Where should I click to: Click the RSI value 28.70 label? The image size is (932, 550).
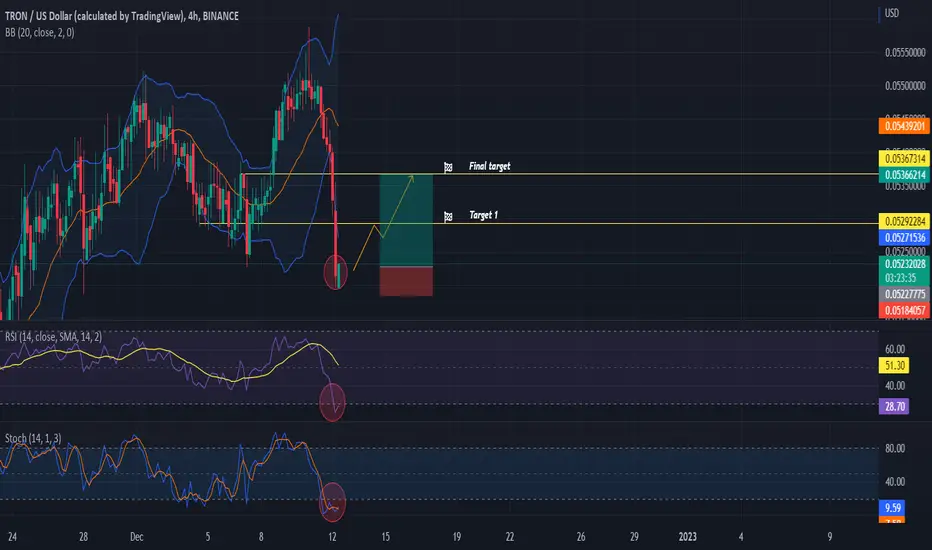click(894, 406)
